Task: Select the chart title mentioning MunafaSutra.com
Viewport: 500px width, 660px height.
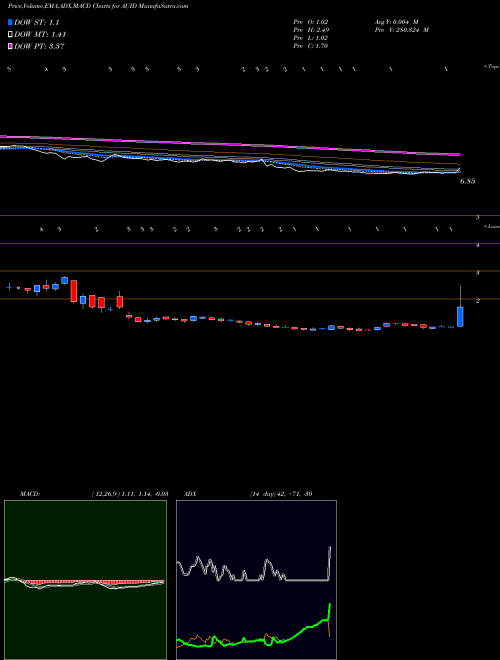Action: coord(98,6)
